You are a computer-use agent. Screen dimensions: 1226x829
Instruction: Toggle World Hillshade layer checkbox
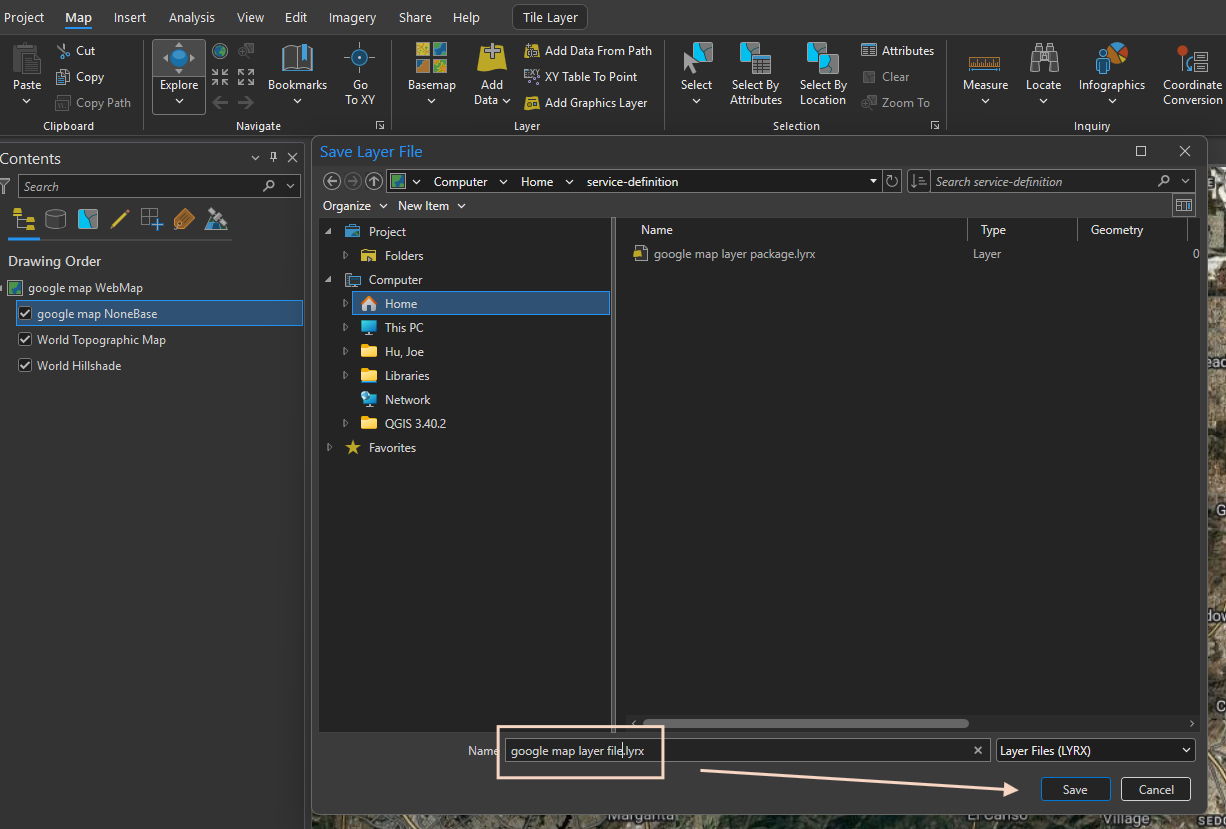[26, 366]
